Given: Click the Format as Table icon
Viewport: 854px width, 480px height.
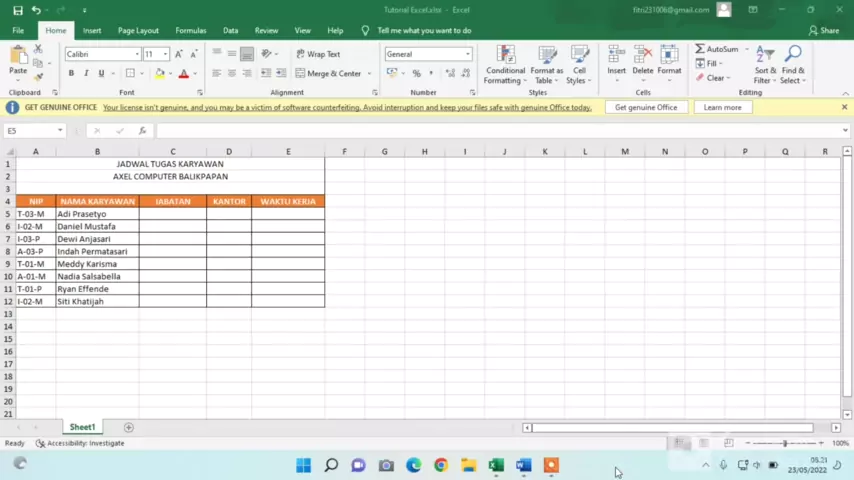Looking at the screenshot, I should point(547,64).
